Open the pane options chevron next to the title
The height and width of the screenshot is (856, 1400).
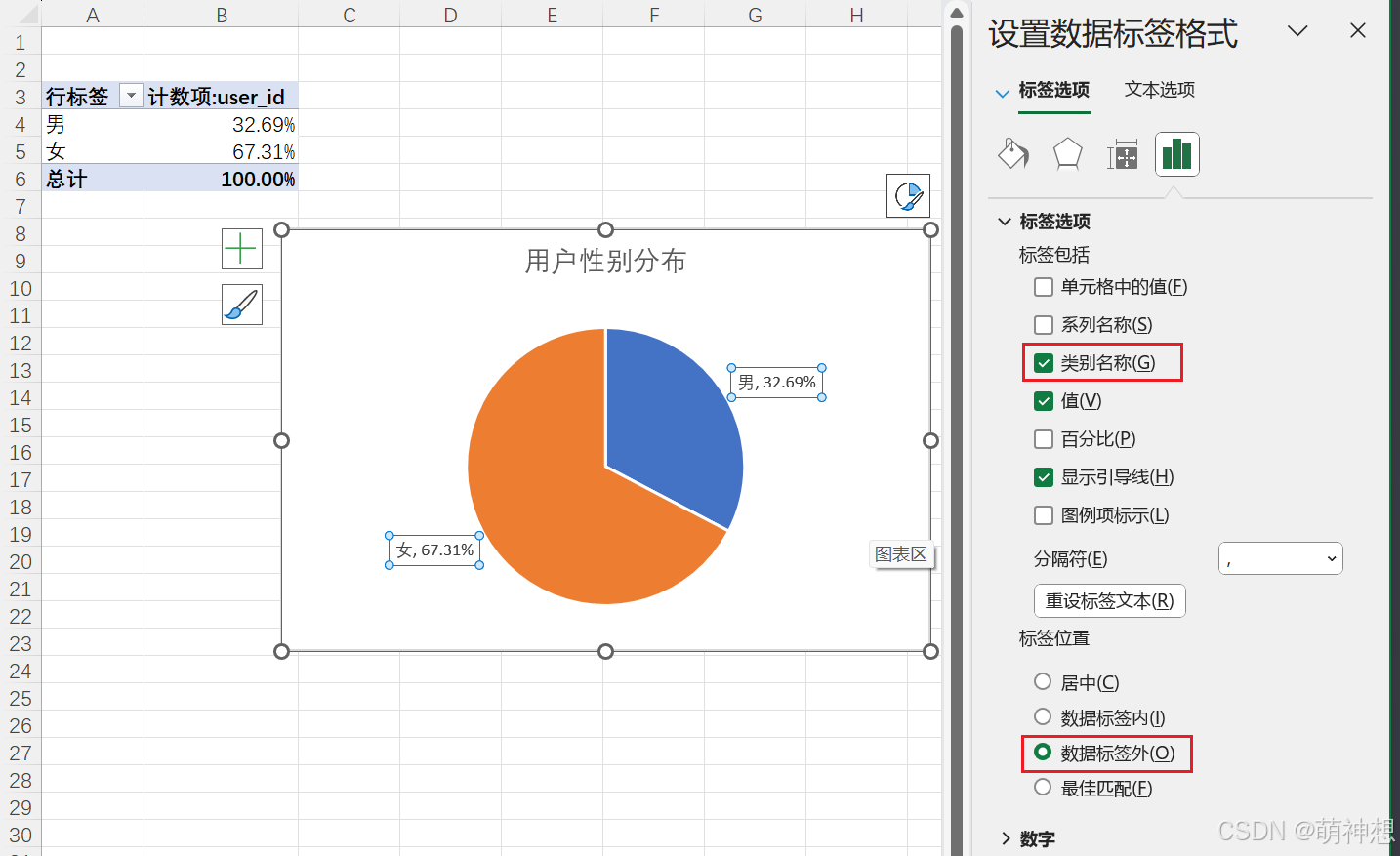click(1297, 31)
